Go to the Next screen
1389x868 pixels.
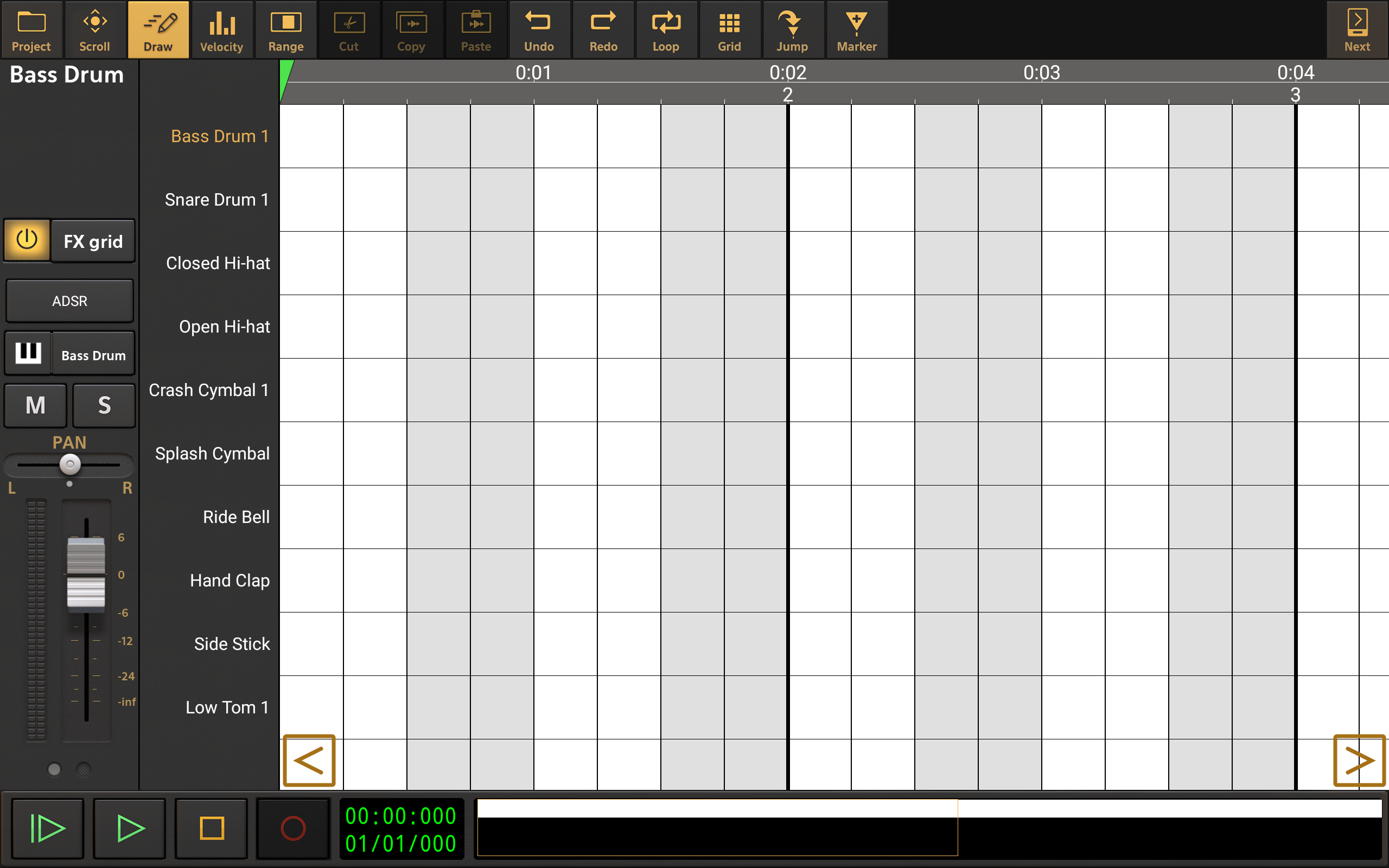1356,30
